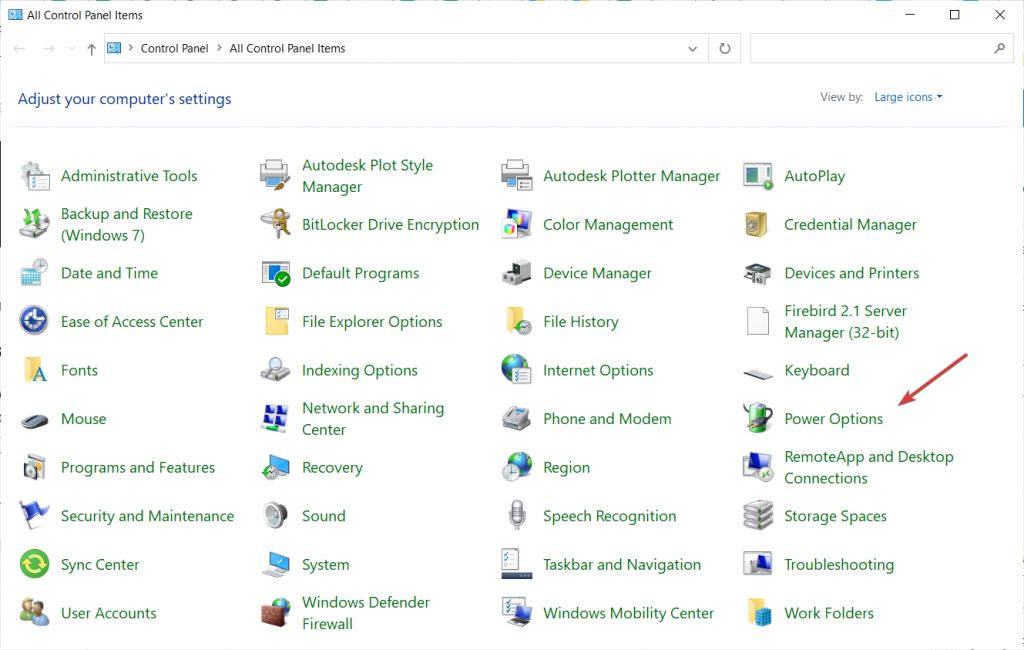Click the Device Manager icon
The image size is (1024, 650).
click(517, 273)
